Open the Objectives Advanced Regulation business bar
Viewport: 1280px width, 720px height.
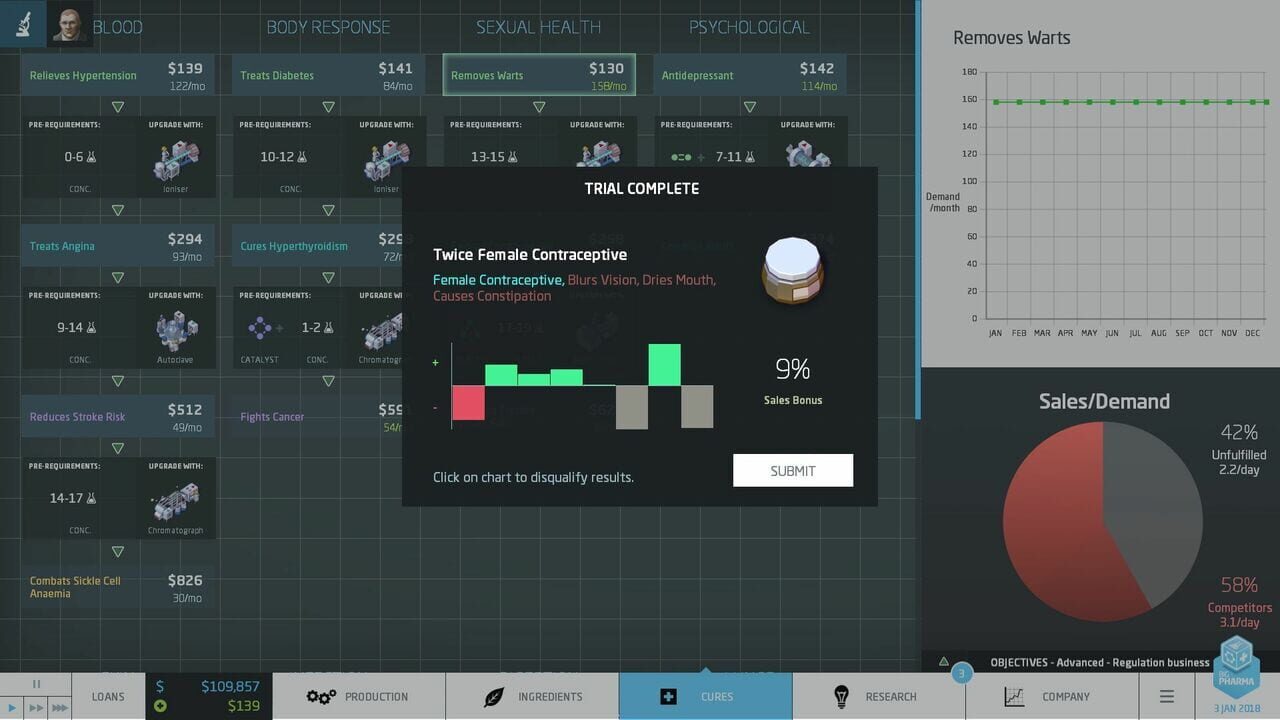[1100, 662]
